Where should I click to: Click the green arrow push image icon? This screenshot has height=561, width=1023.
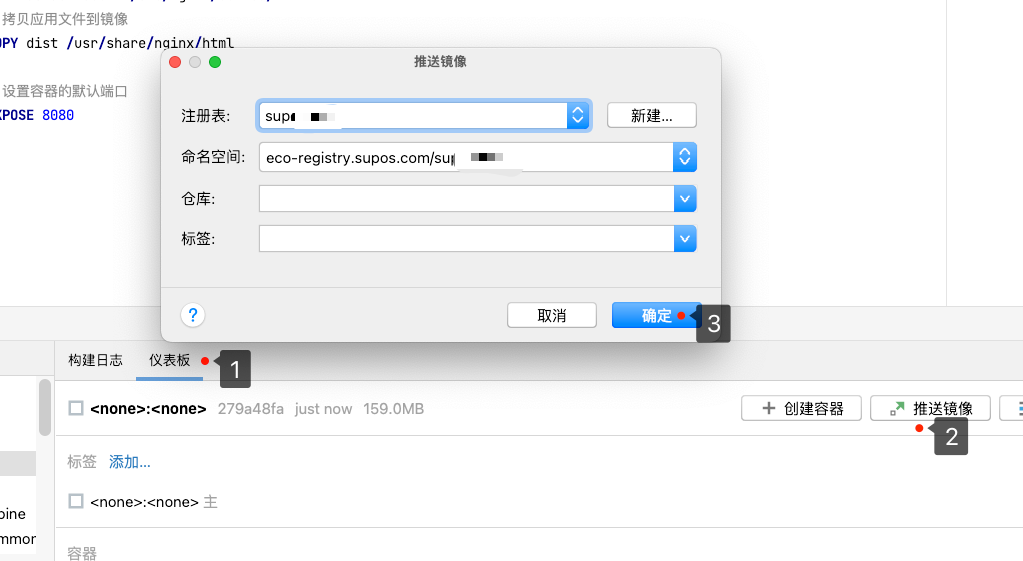pos(897,408)
